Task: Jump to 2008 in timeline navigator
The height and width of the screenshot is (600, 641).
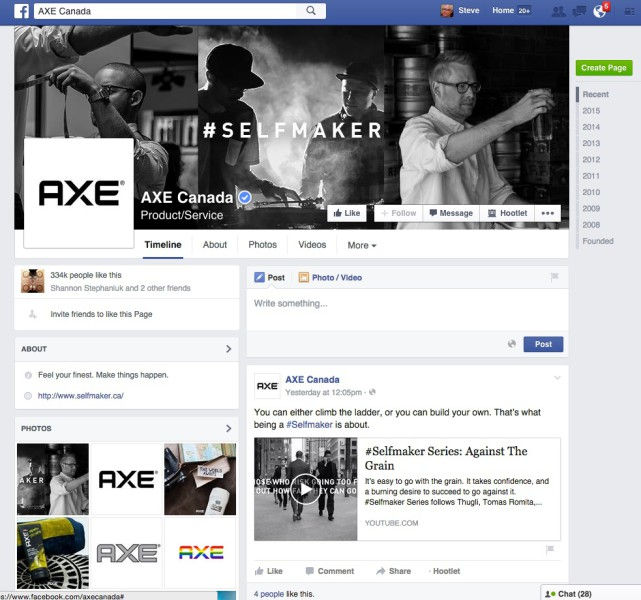Action: pyautogui.click(x=591, y=225)
